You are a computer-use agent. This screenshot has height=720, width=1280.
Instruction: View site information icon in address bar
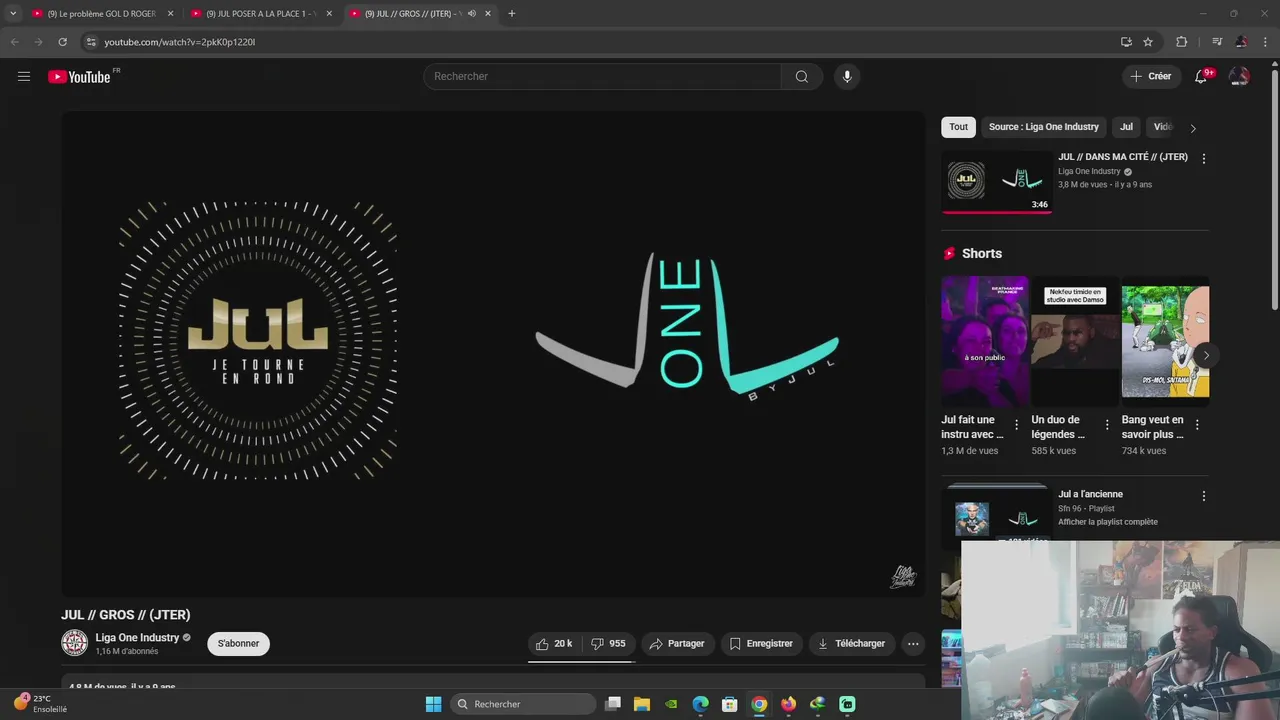coord(91,42)
